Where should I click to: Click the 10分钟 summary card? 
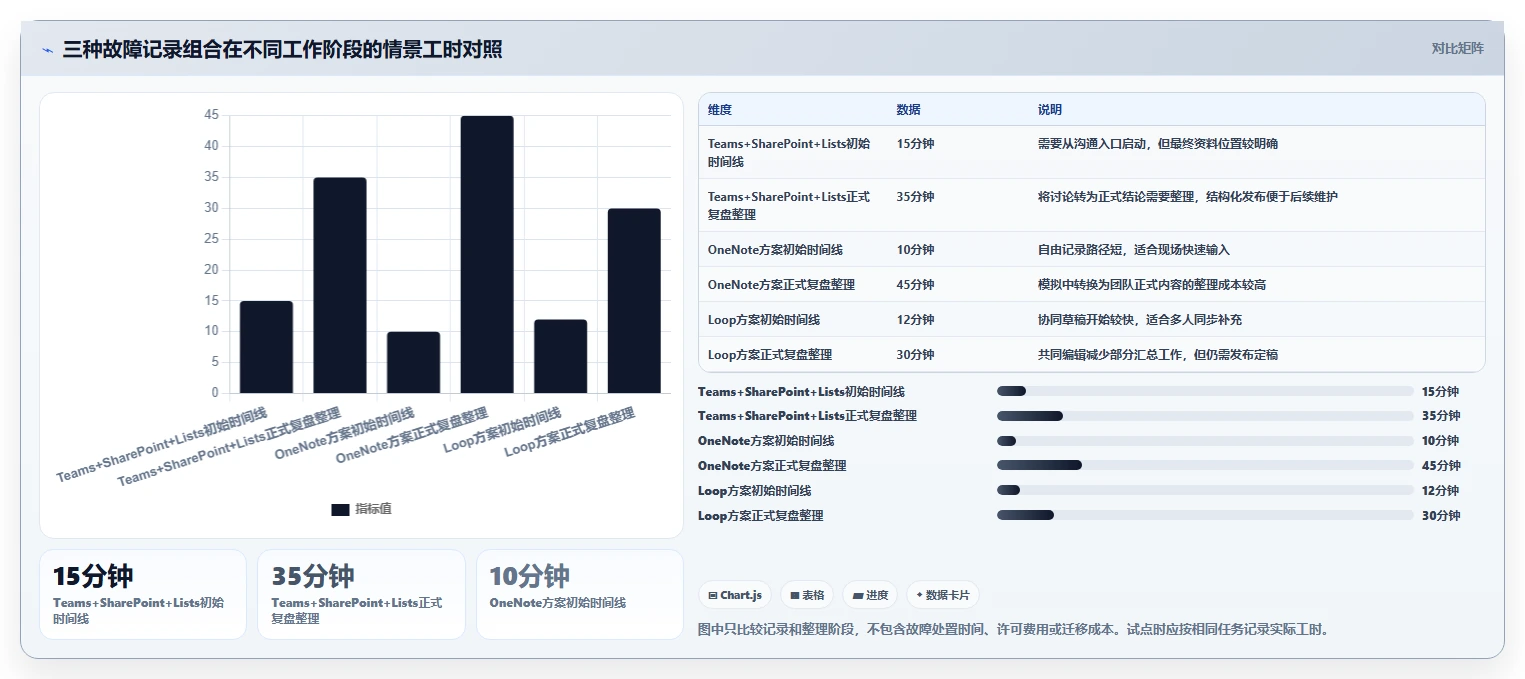[x=580, y=594]
